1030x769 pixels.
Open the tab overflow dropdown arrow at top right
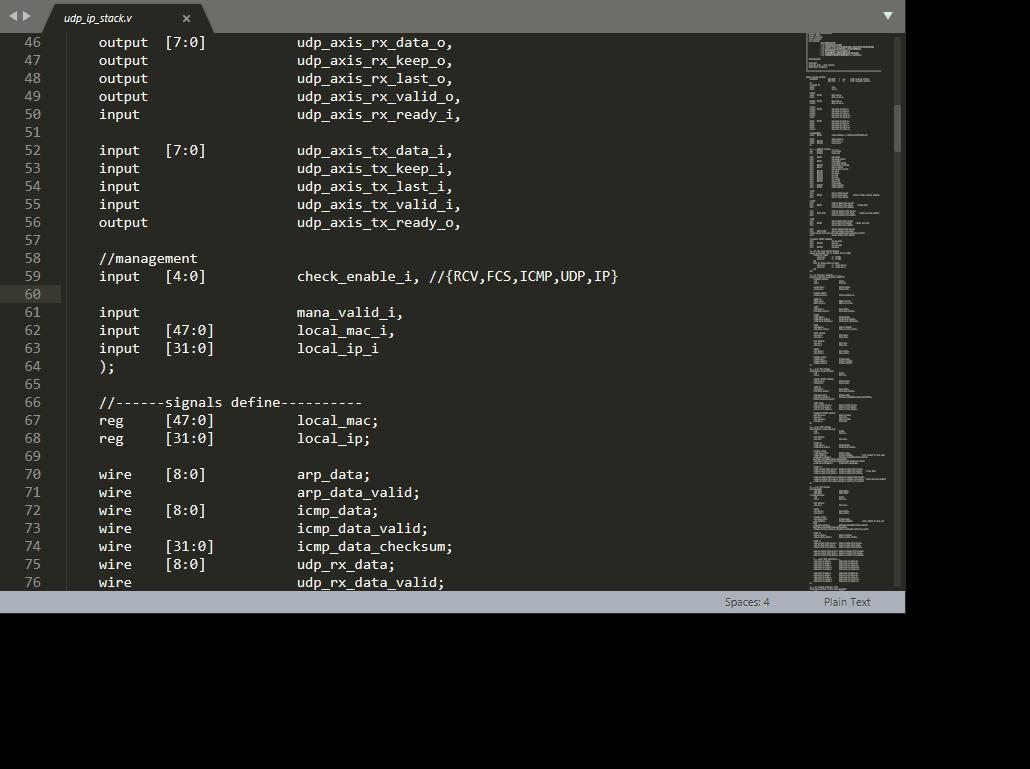coord(888,16)
